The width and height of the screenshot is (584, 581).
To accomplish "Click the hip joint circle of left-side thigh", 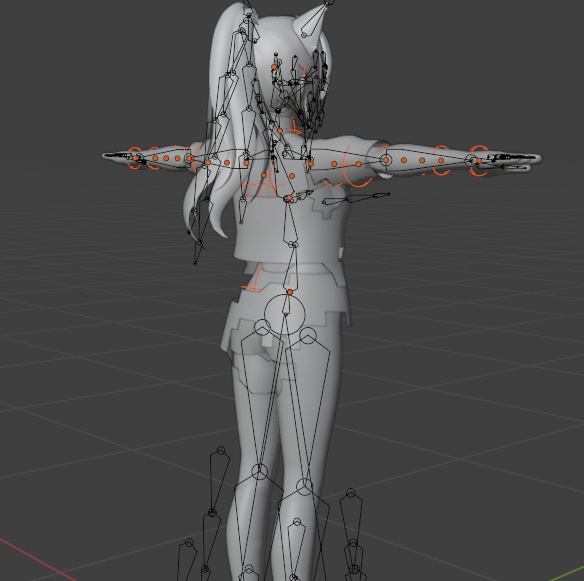I will click(262, 327).
